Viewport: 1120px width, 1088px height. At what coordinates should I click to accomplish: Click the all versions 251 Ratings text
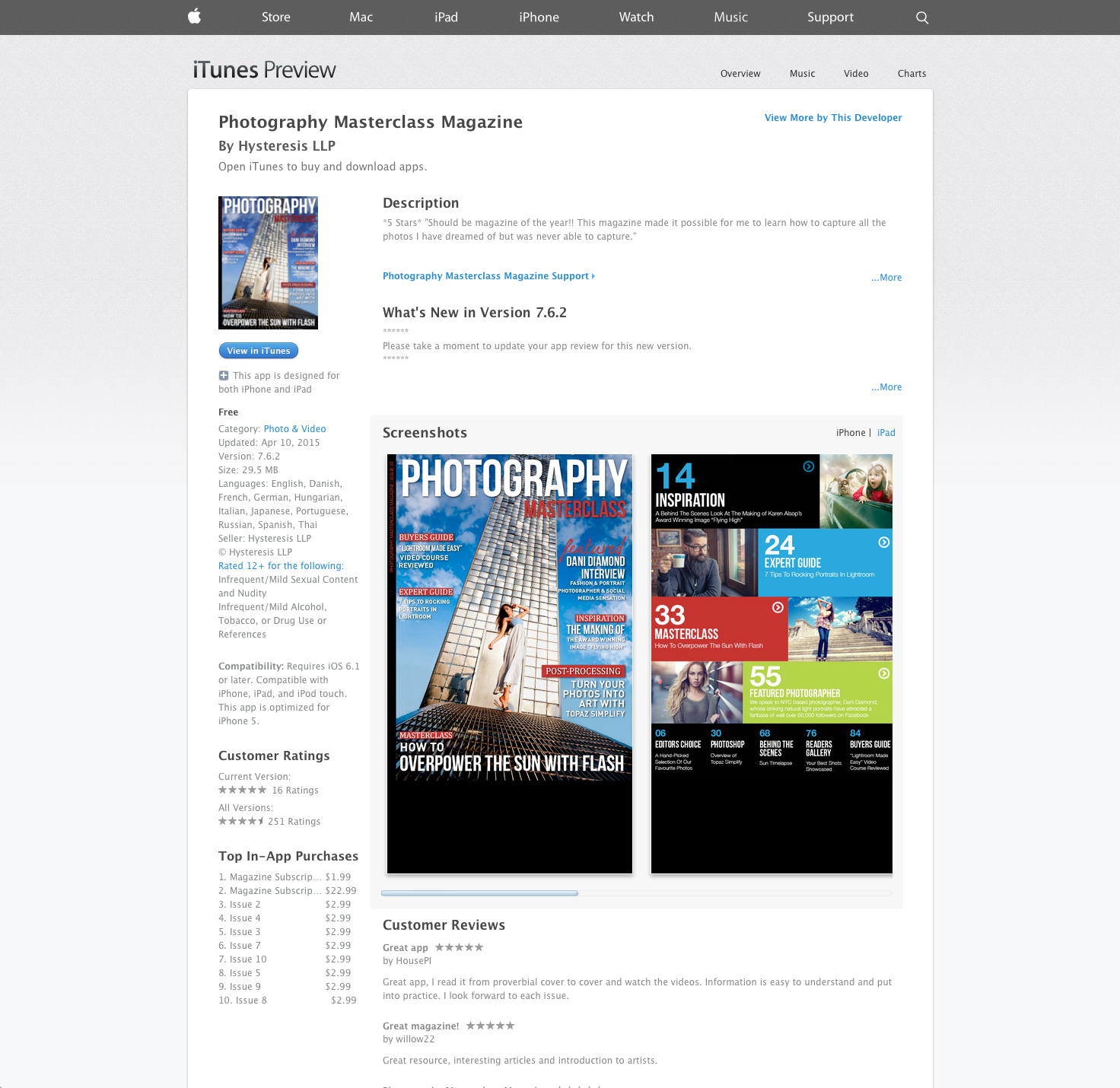(x=294, y=822)
